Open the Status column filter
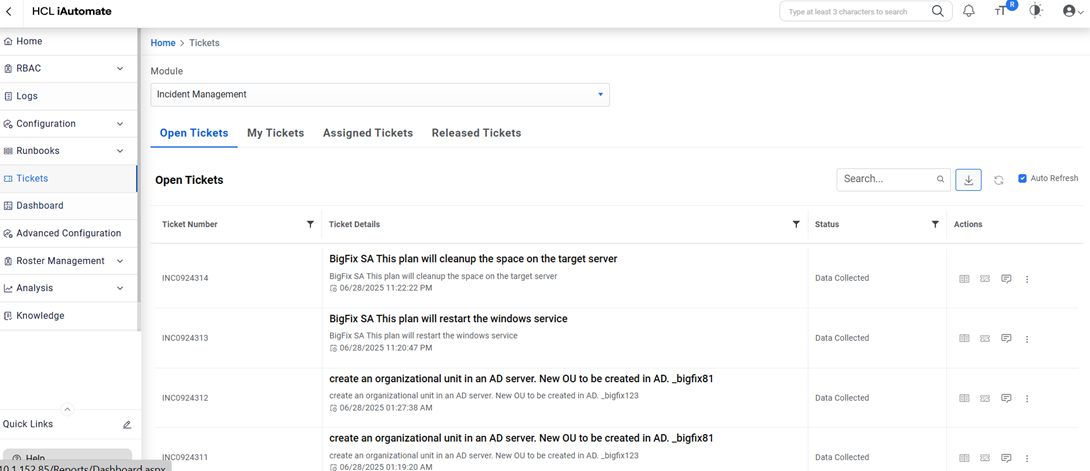1090x471 pixels. click(x=935, y=225)
